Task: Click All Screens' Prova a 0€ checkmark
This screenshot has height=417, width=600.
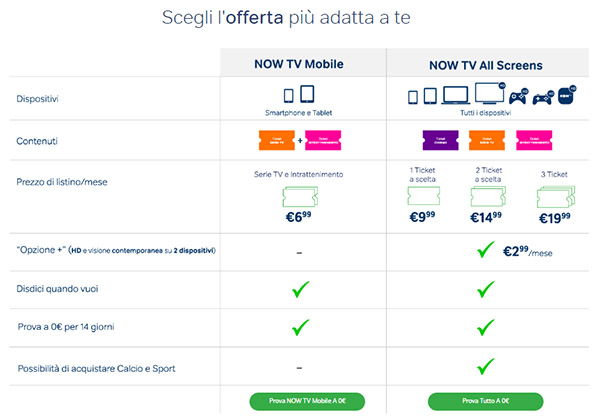Action: 486,327
